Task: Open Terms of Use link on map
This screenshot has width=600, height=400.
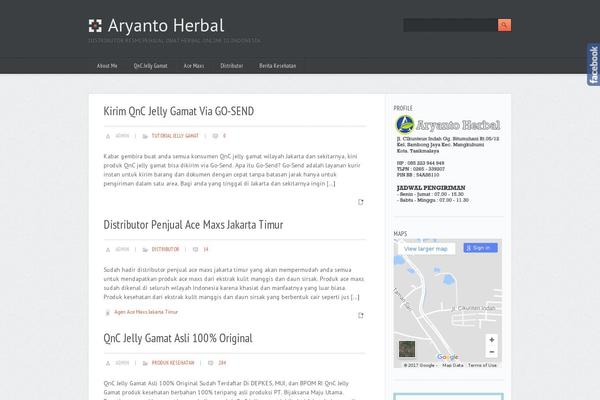Action: tap(482, 365)
